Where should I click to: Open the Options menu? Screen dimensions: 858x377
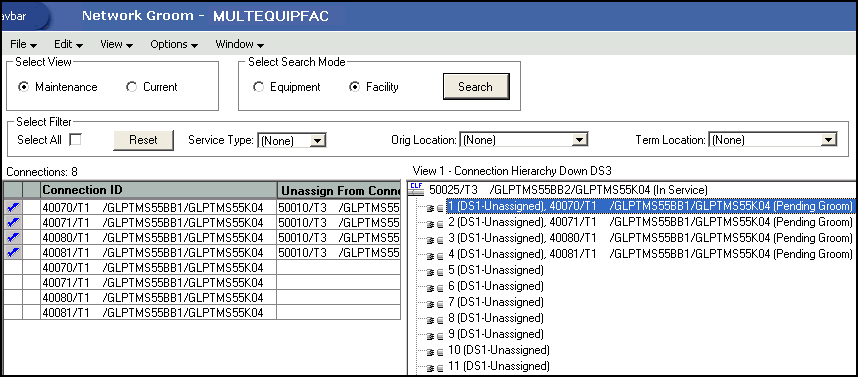click(174, 44)
